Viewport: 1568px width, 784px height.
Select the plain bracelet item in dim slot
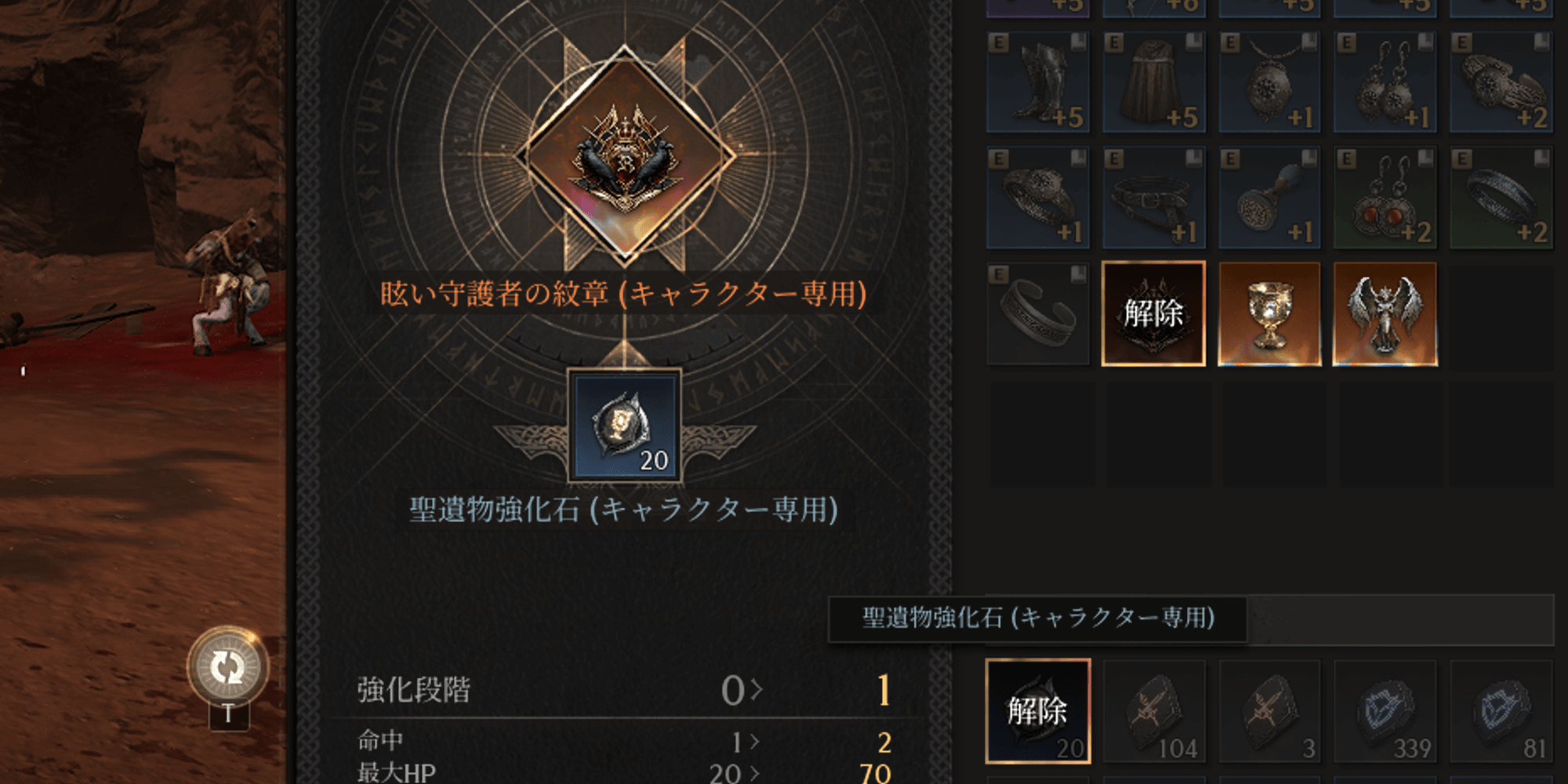coord(1038,314)
